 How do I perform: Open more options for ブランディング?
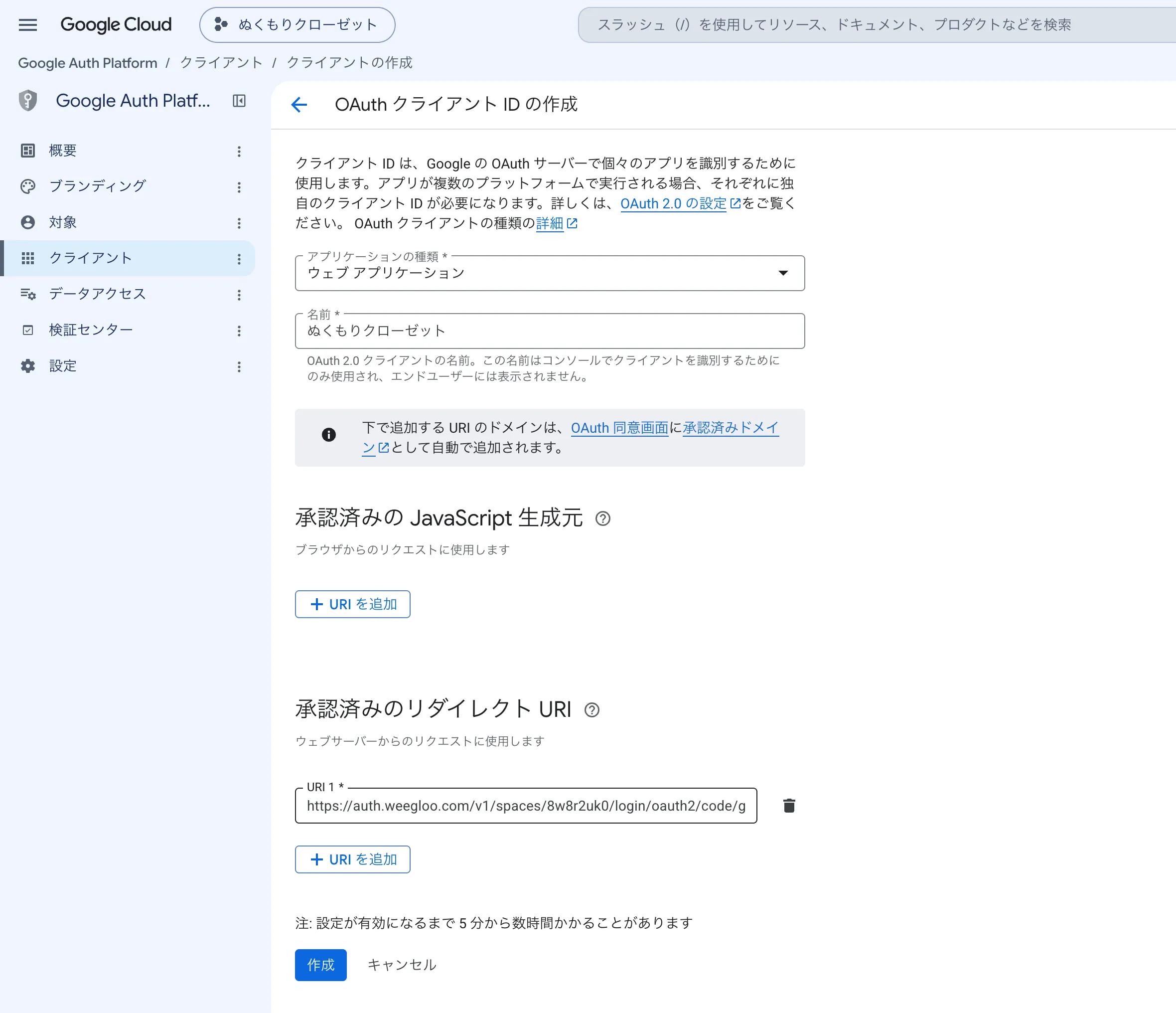pos(239,187)
